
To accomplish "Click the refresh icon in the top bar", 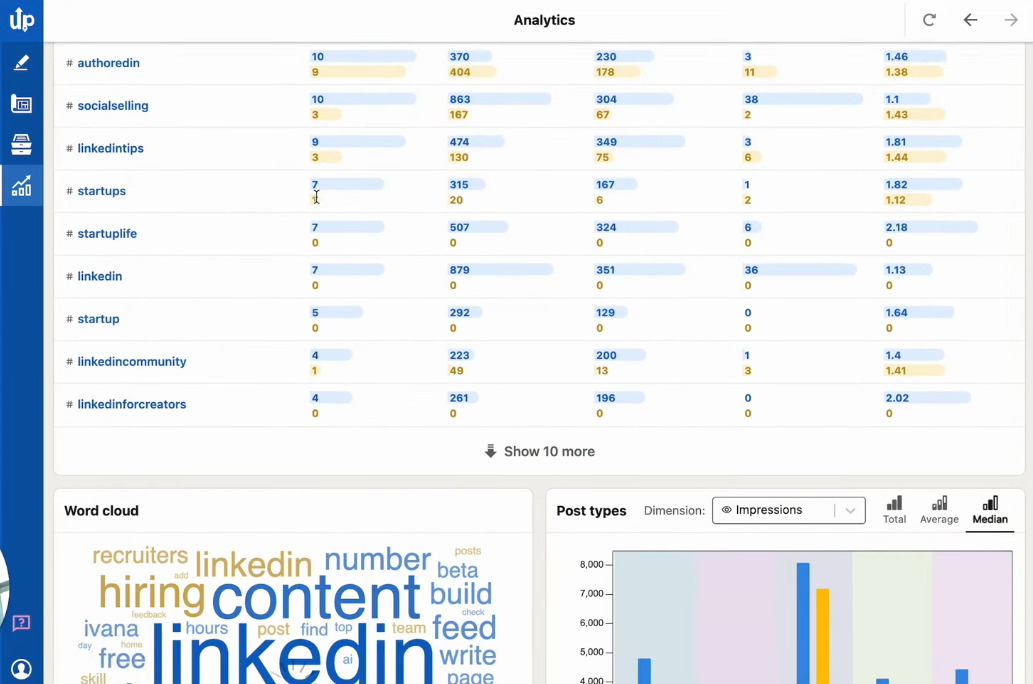I will pos(929,20).
